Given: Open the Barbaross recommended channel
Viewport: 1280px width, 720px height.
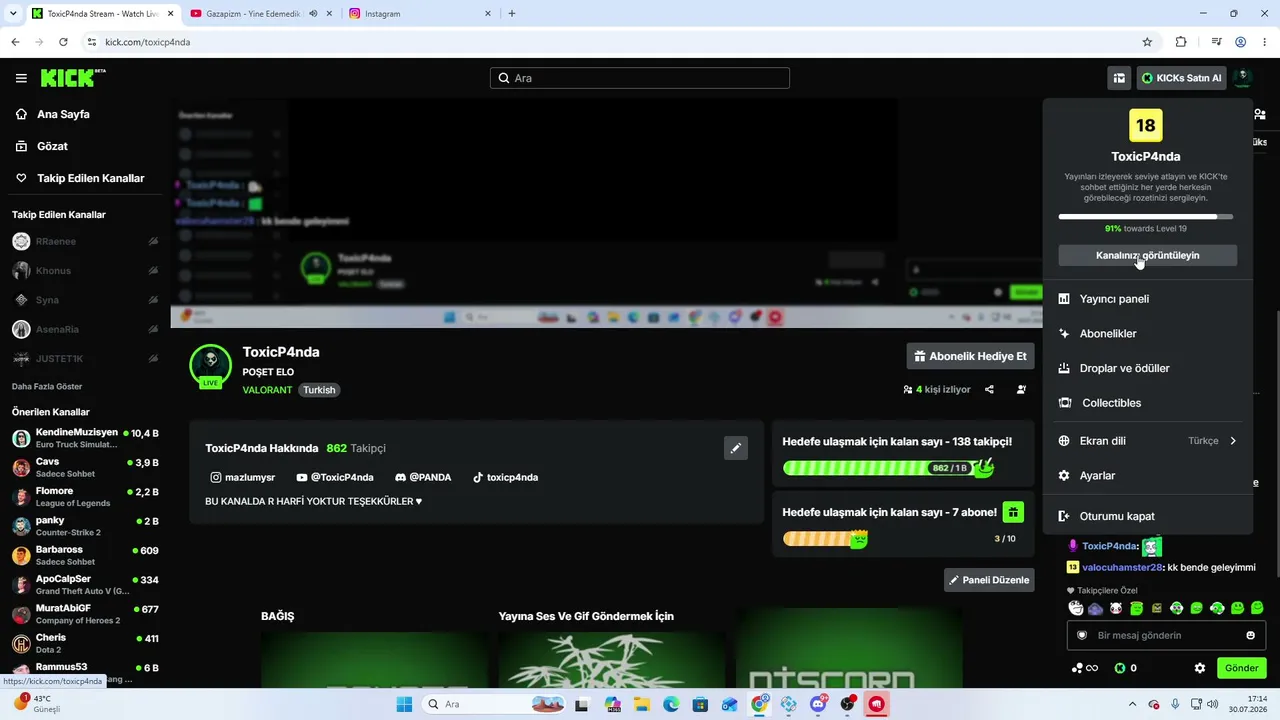Looking at the screenshot, I should [85, 555].
